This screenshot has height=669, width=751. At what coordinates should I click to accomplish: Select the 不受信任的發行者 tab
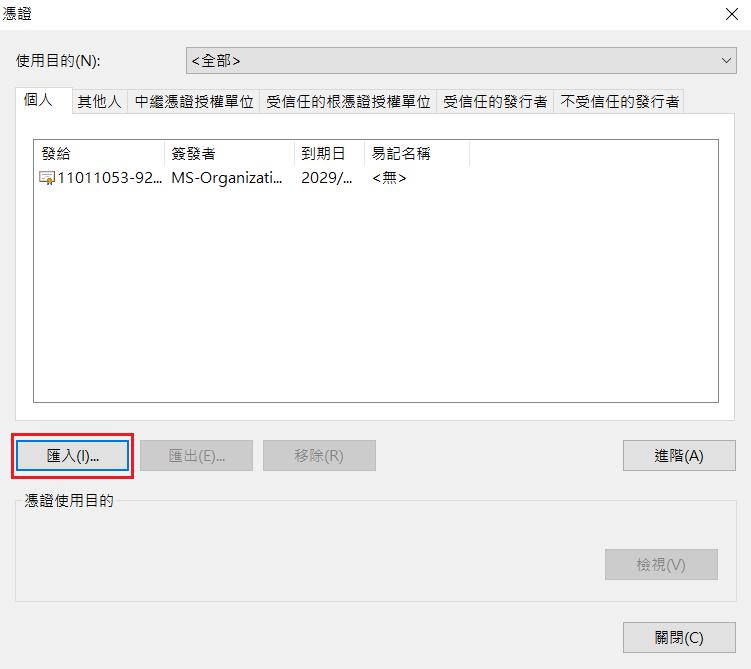click(x=619, y=102)
